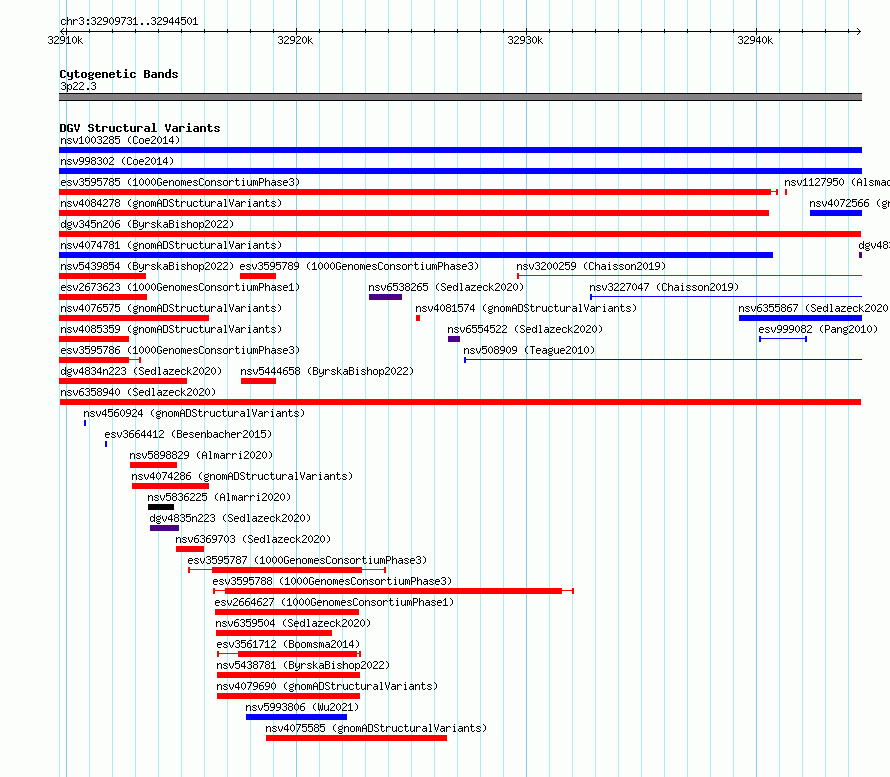Viewport: 890px width, 777px height.
Task: Select esv2673623 1000GenomesConsortiumPhase1 label
Action: coord(180,287)
